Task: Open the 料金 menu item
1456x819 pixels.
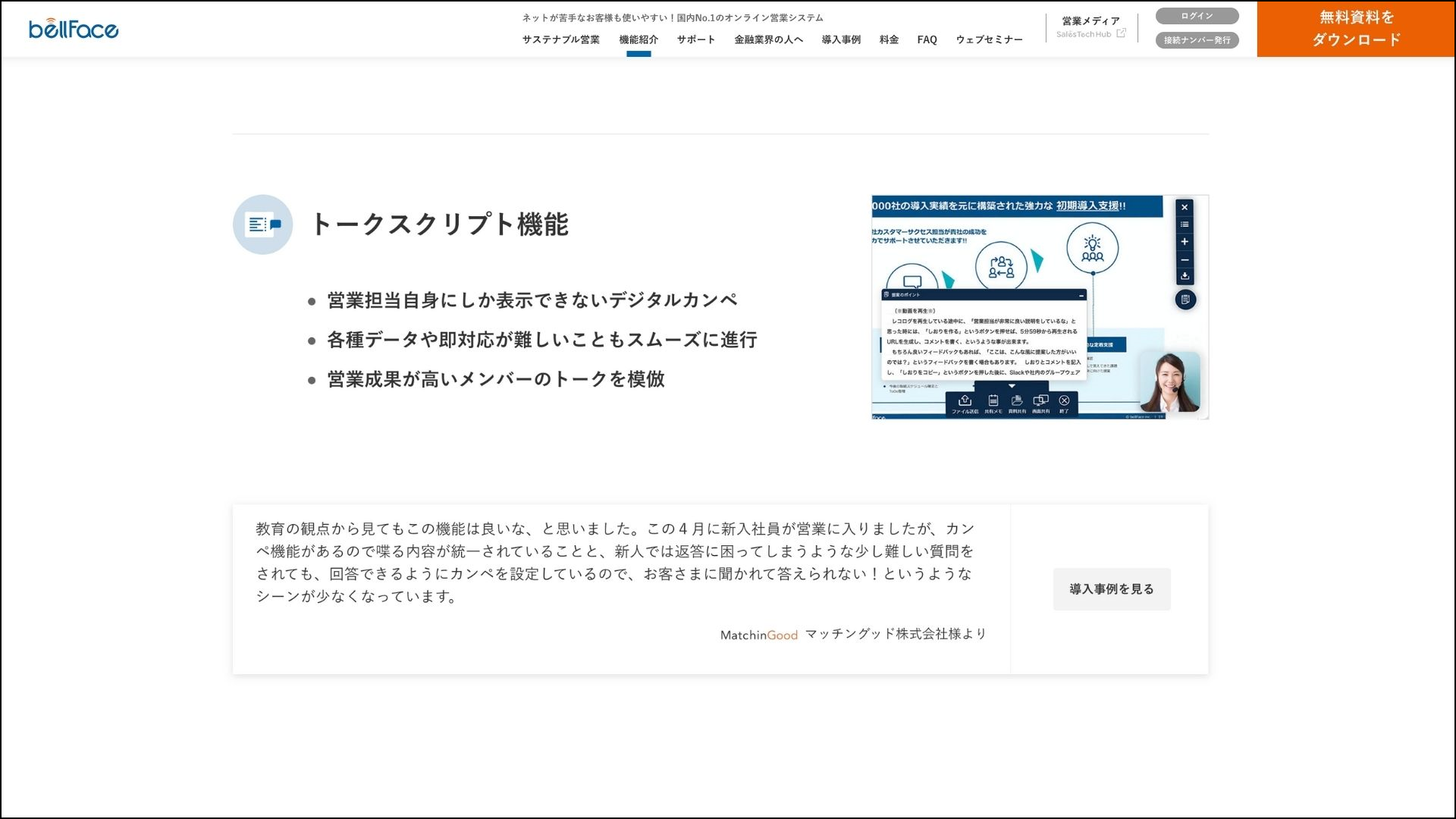Action: tap(887, 39)
